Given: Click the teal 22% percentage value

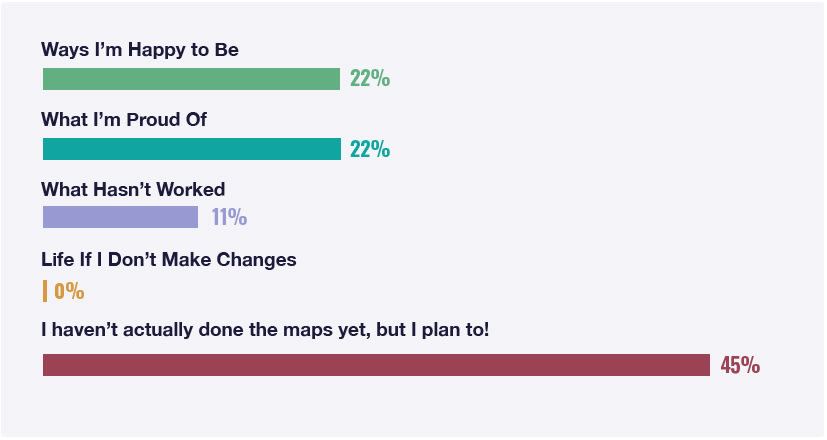Looking at the screenshot, I should [x=369, y=149].
